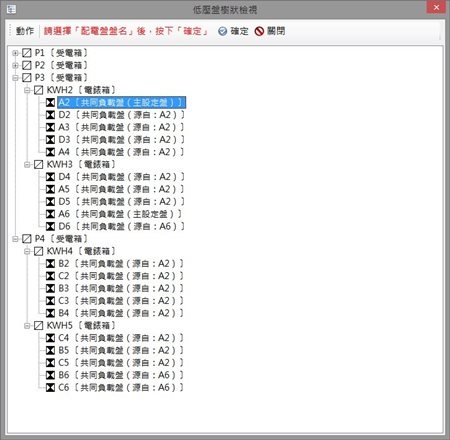The width and height of the screenshot is (450, 440).
Task: Click the red 關閉 prohibition icon
Action: click(x=259, y=31)
